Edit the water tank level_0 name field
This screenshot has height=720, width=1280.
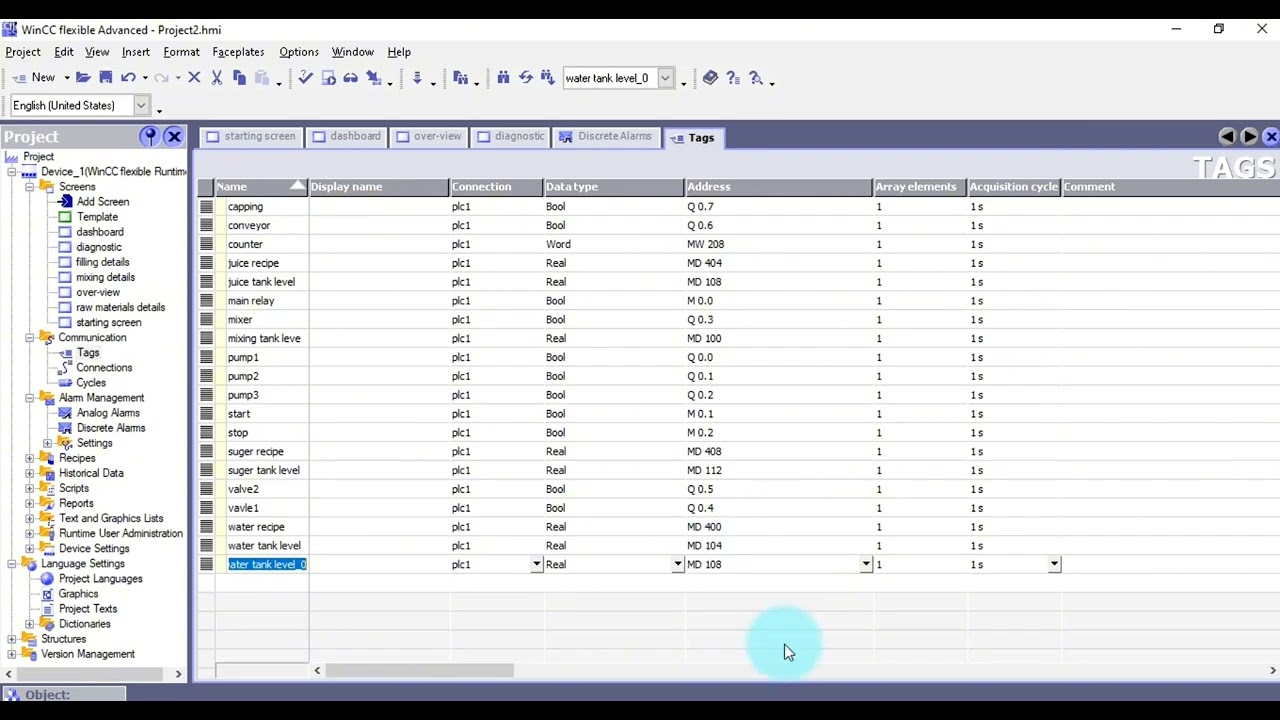267,565
